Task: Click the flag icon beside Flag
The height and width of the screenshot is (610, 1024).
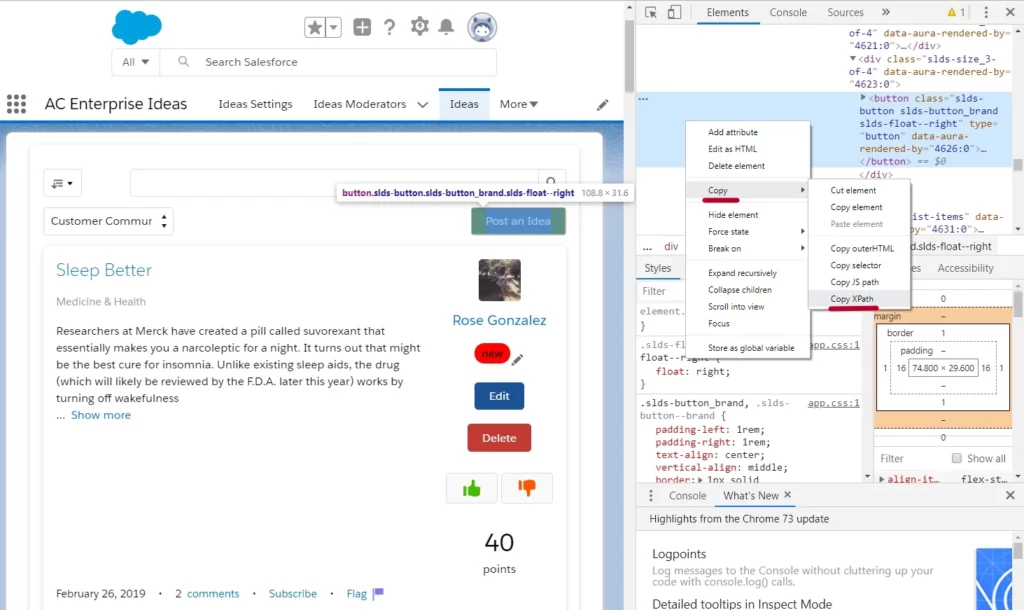Action: 378,593
